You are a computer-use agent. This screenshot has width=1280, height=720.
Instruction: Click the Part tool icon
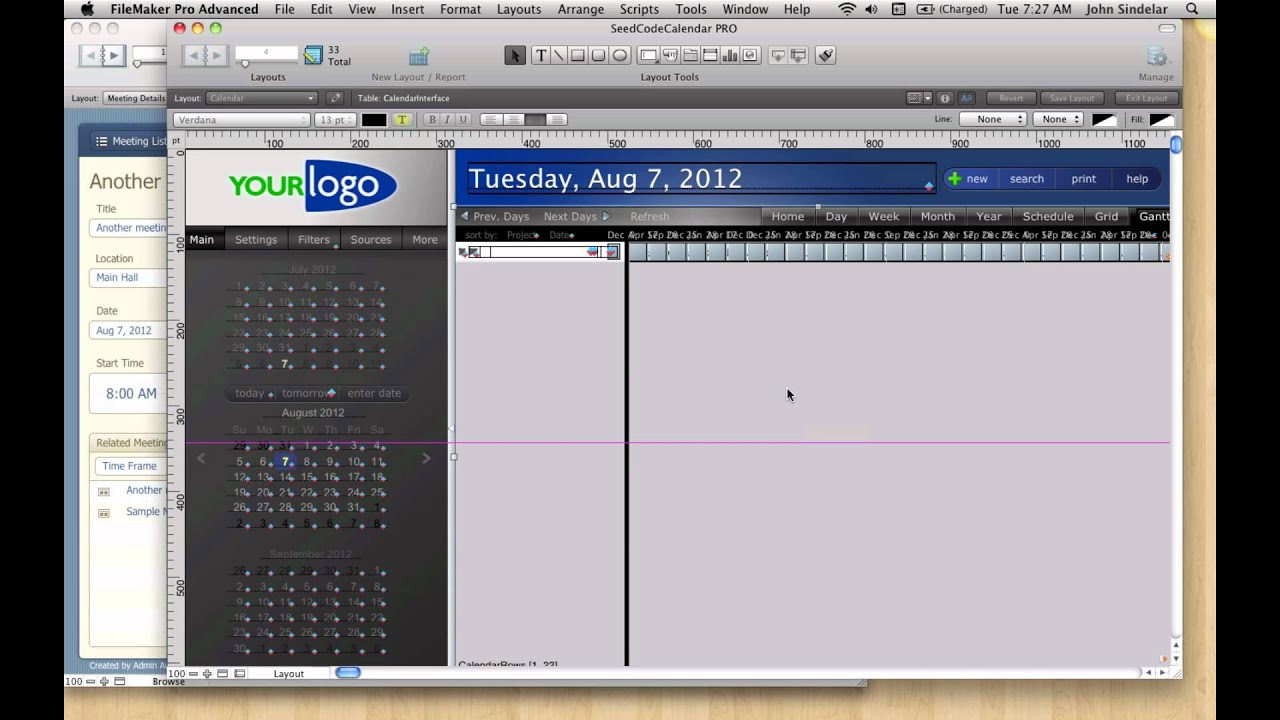798,56
